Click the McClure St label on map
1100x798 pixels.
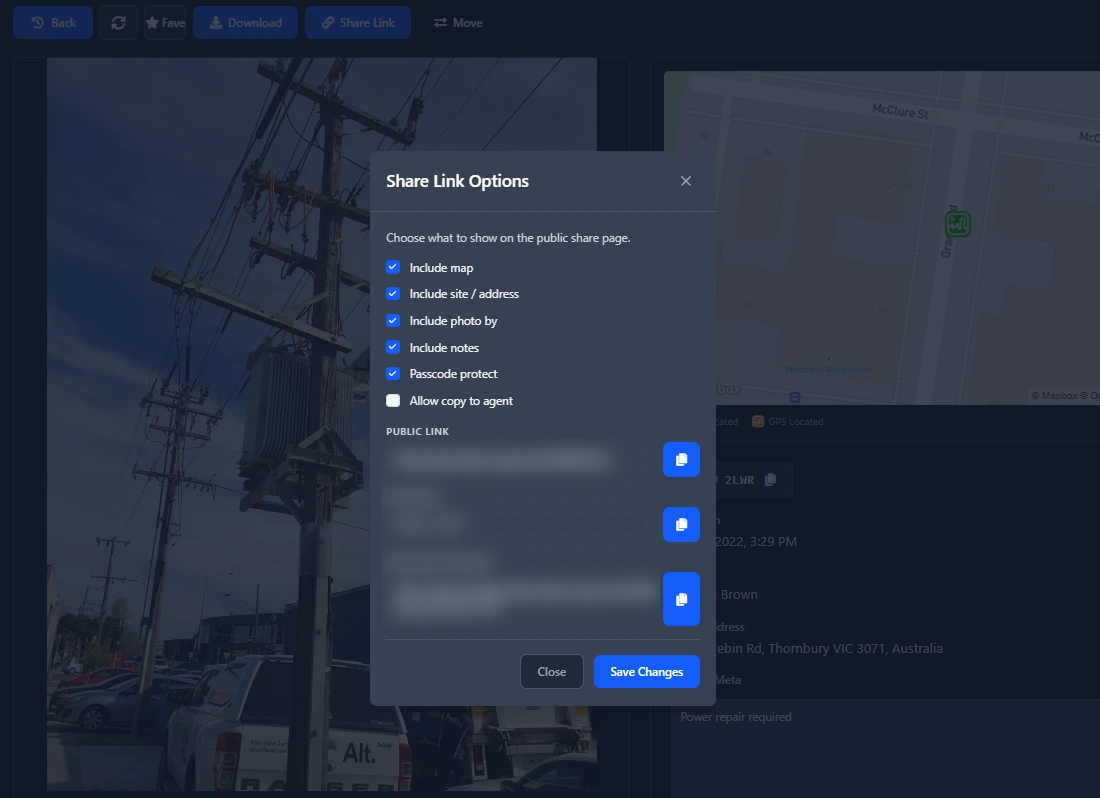coord(900,111)
